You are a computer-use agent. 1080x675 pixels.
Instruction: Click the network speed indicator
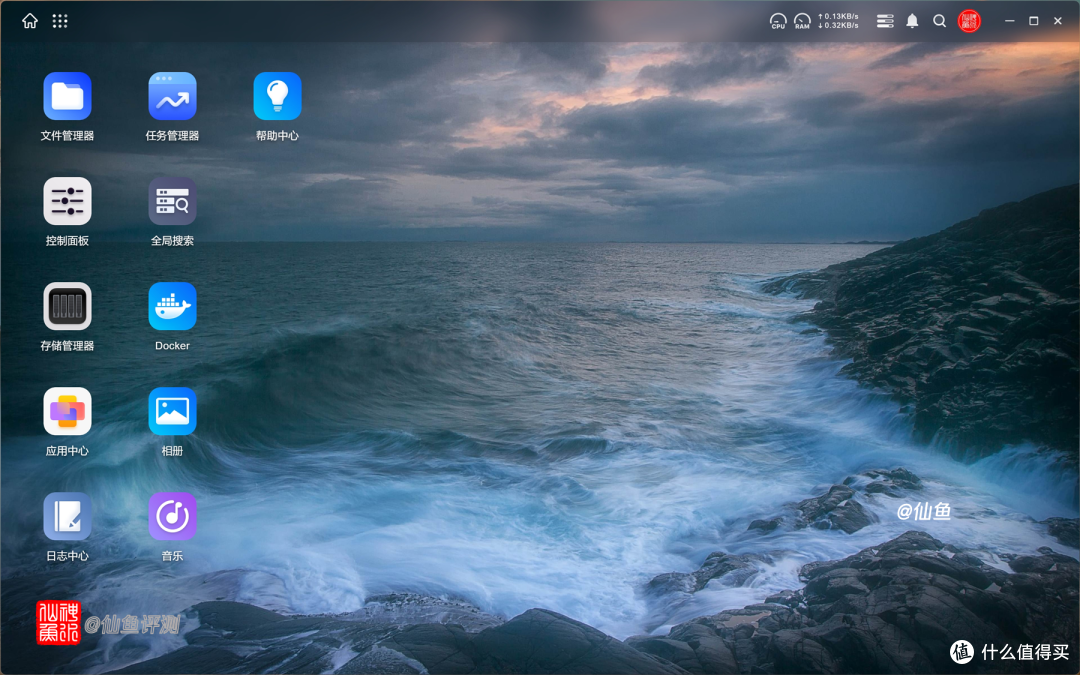coord(838,21)
